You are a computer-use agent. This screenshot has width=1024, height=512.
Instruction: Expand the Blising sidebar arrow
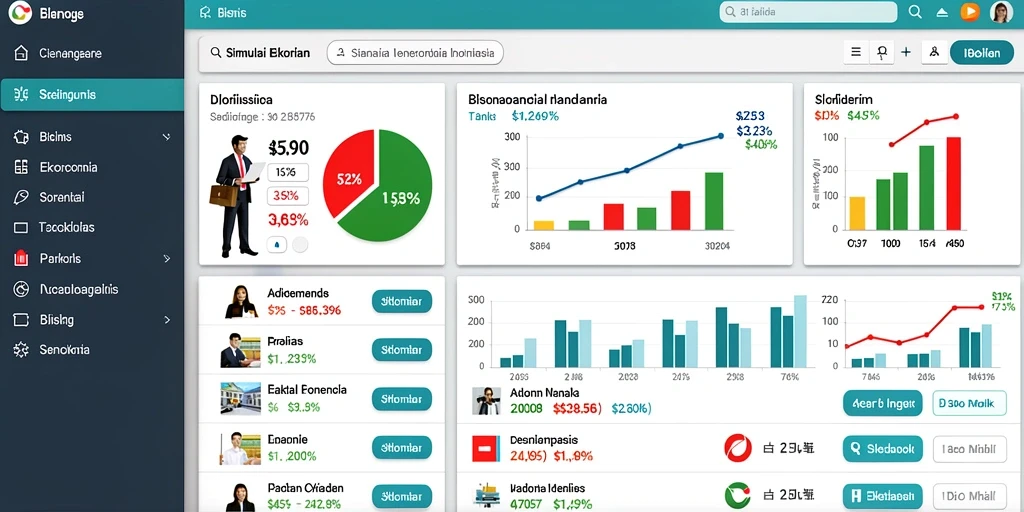(167, 320)
